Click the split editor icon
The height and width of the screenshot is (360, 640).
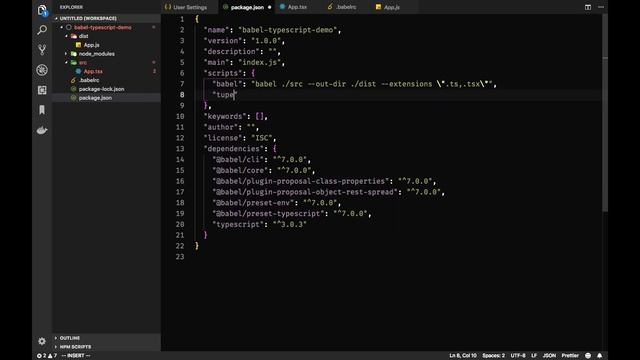(x=588, y=7)
